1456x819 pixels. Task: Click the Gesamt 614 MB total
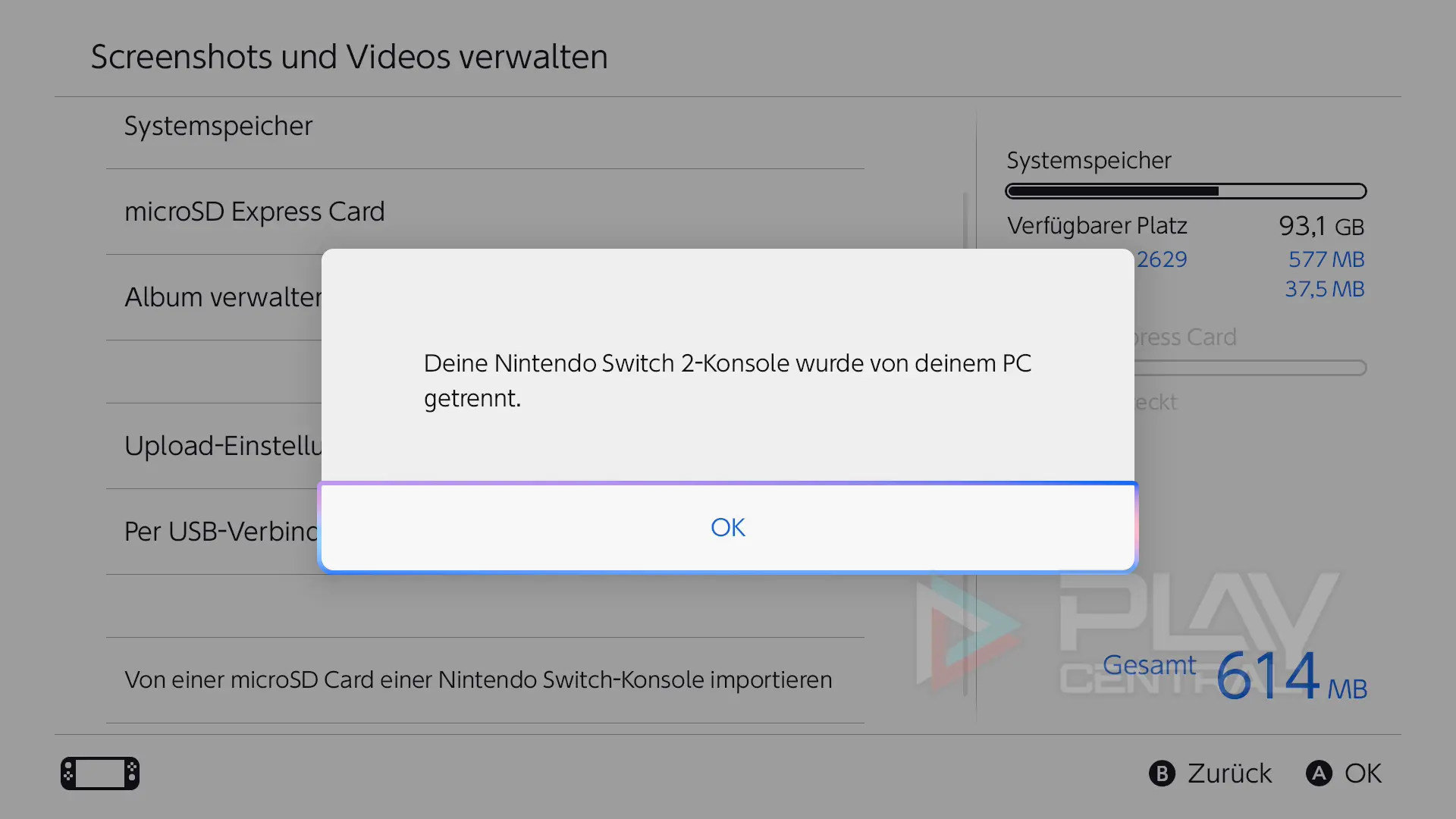click(x=1235, y=674)
